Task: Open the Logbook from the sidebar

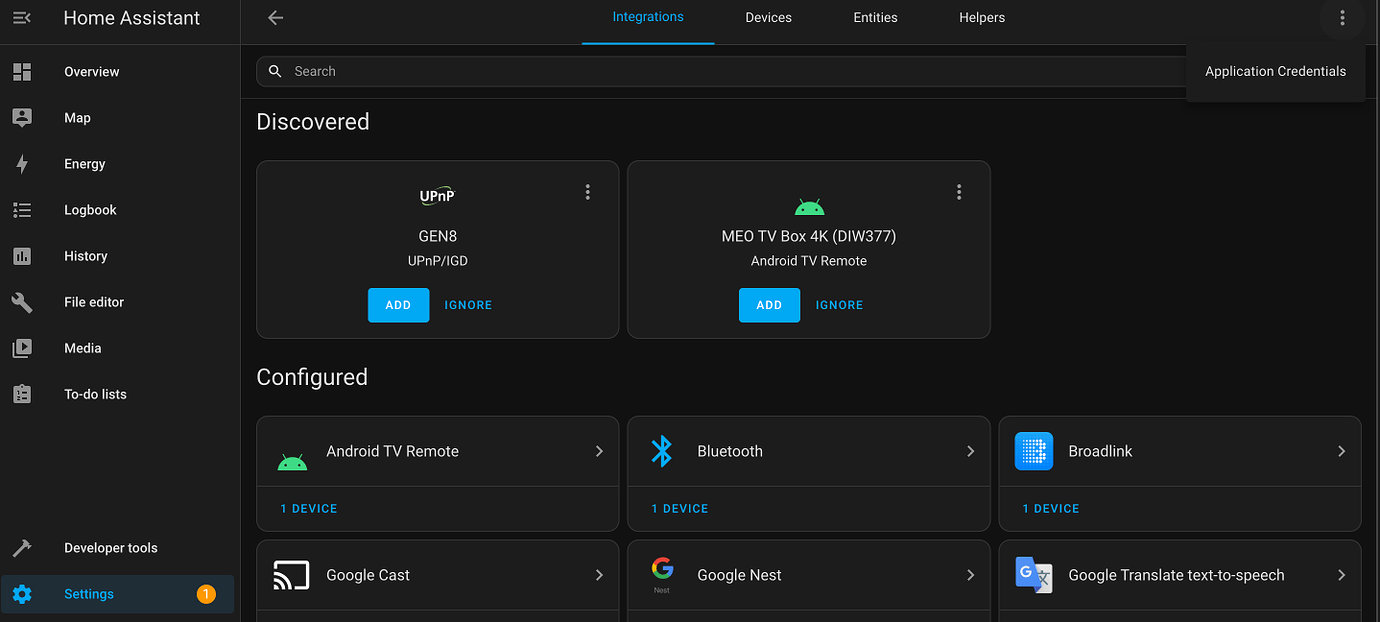Action: (90, 209)
